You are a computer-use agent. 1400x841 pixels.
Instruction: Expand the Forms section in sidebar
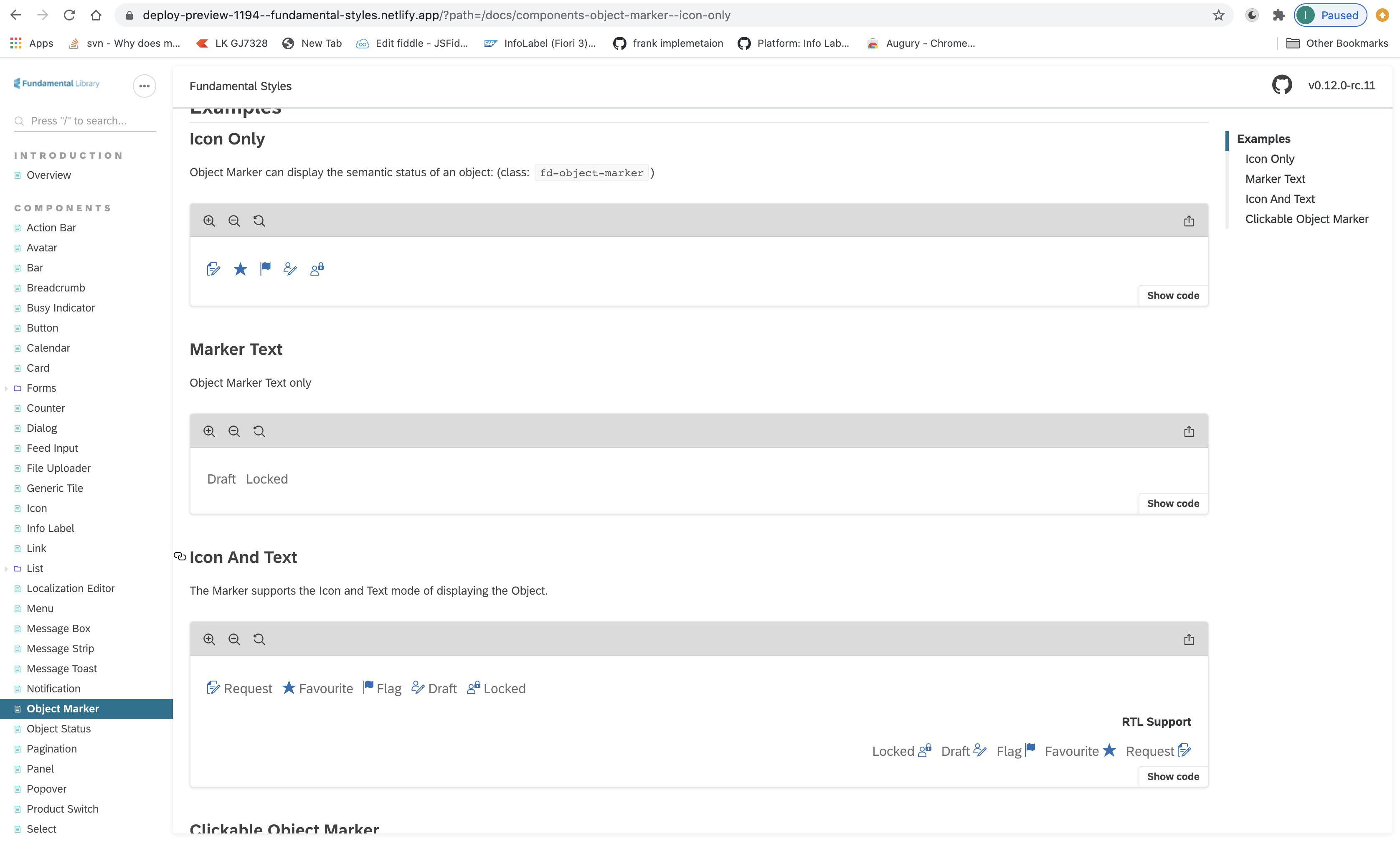pyautogui.click(x=6, y=388)
